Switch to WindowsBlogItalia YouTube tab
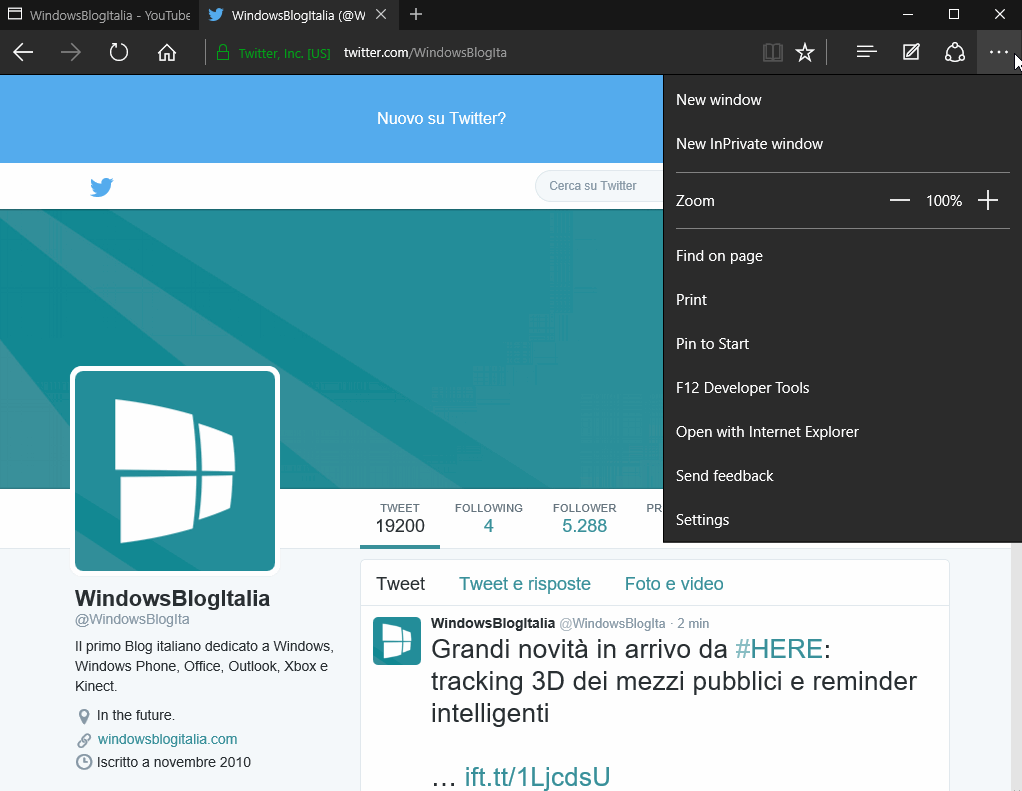The width and height of the screenshot is (1022, 791). pos(98,14)
